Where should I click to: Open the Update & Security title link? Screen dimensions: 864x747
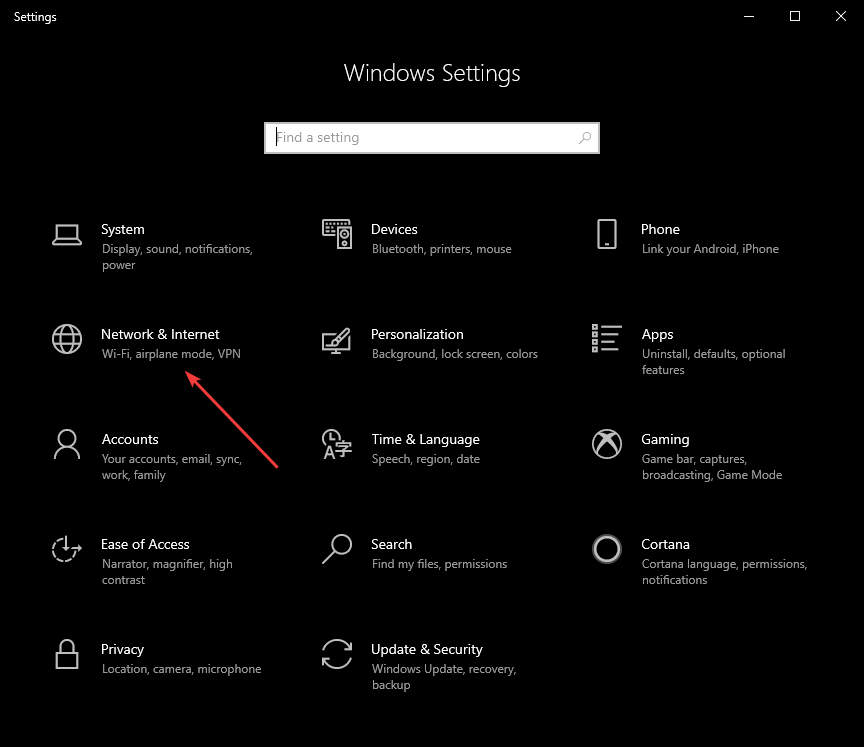pos(426,649)
